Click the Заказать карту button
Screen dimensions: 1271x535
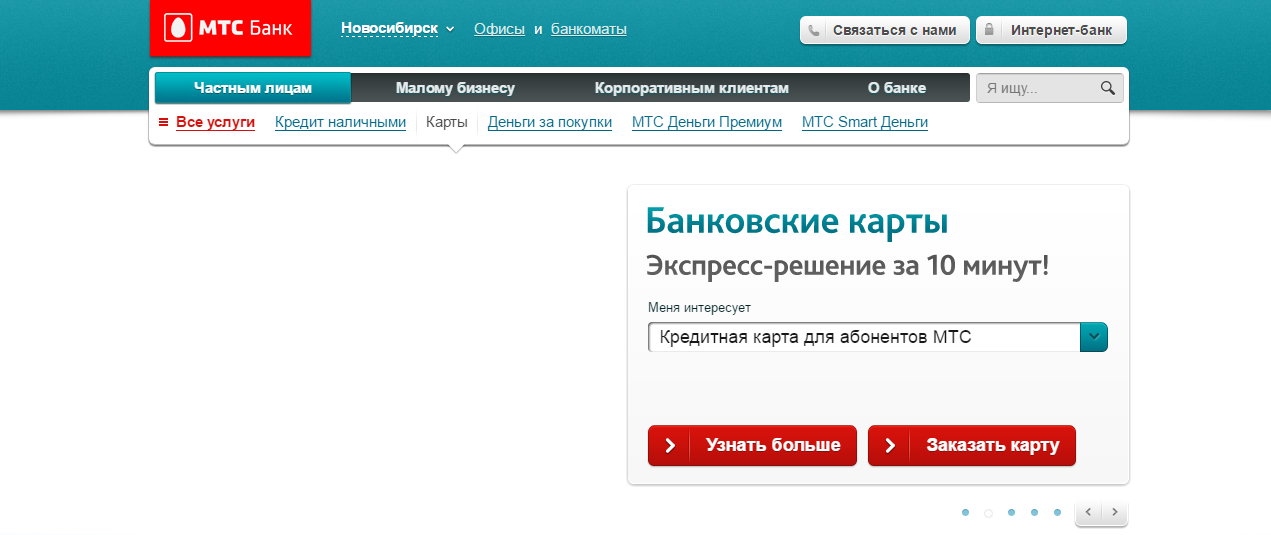pos(972,445)
